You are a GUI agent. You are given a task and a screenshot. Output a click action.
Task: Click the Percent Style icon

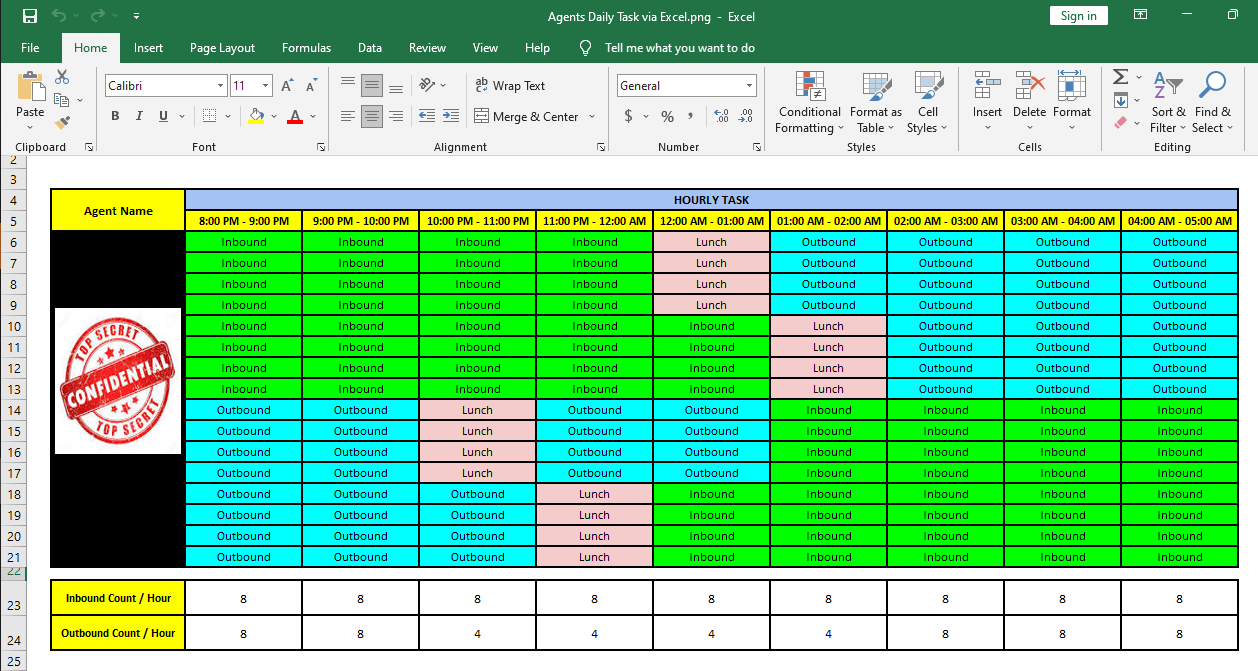point(667,116)
